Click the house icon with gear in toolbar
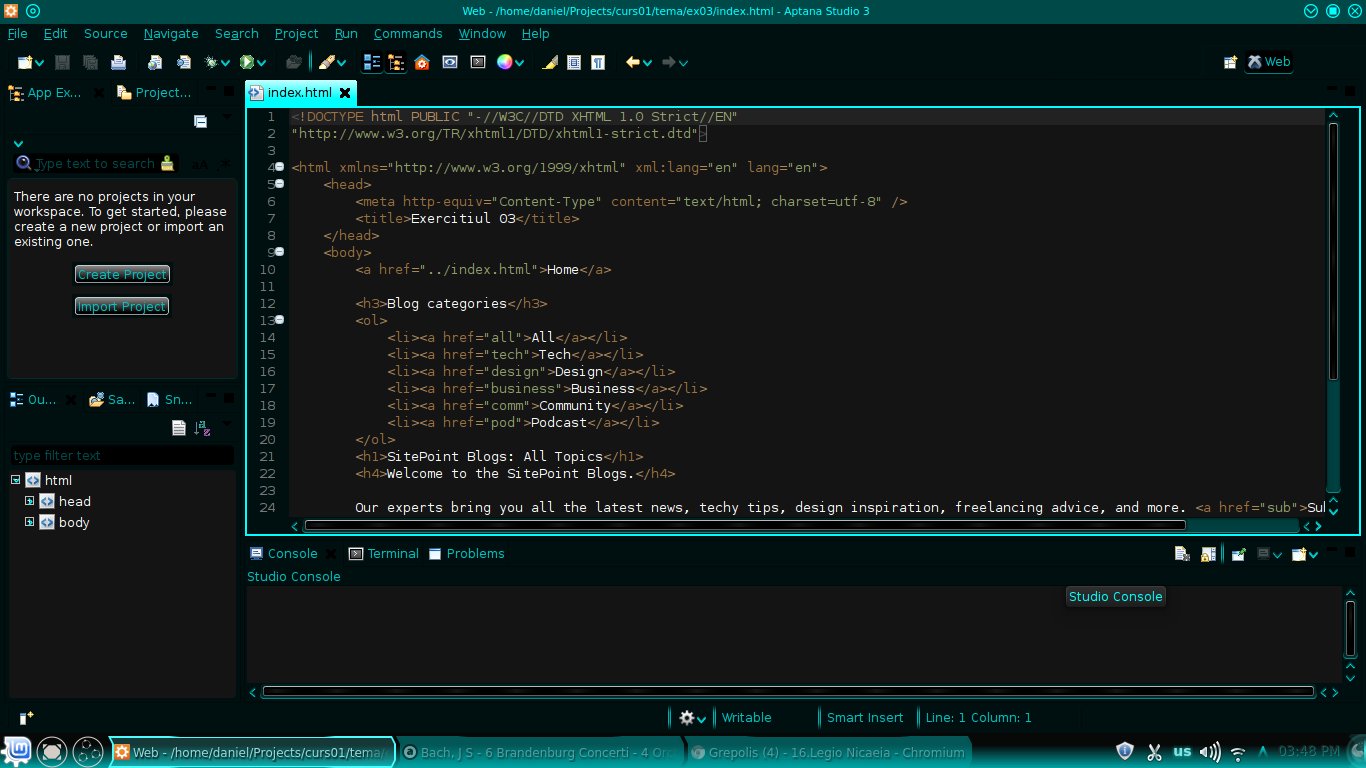The width and height of the screenshot is (1366, 768). coord(422,62)
